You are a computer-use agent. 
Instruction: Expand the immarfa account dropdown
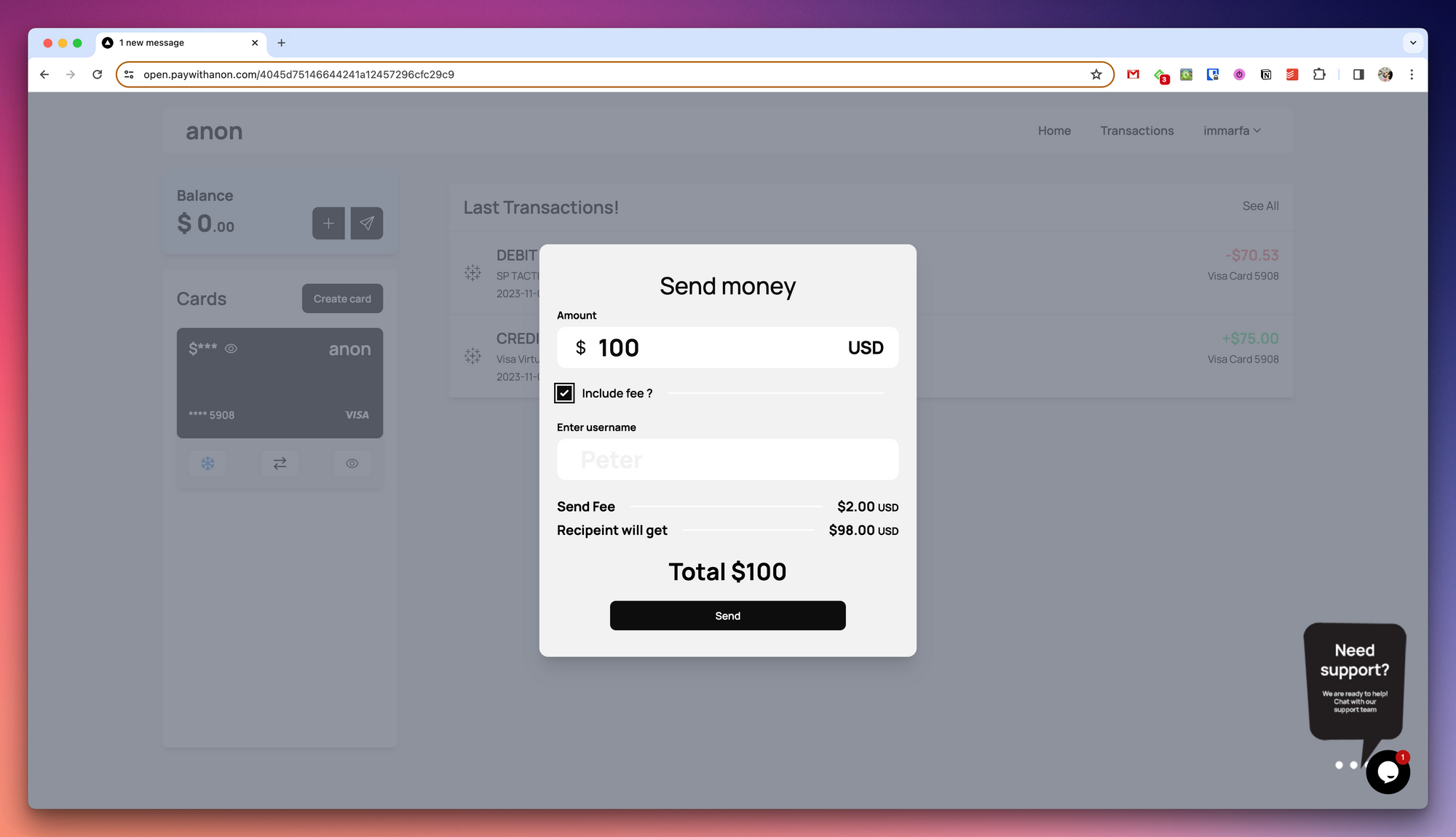point(1232,131)
